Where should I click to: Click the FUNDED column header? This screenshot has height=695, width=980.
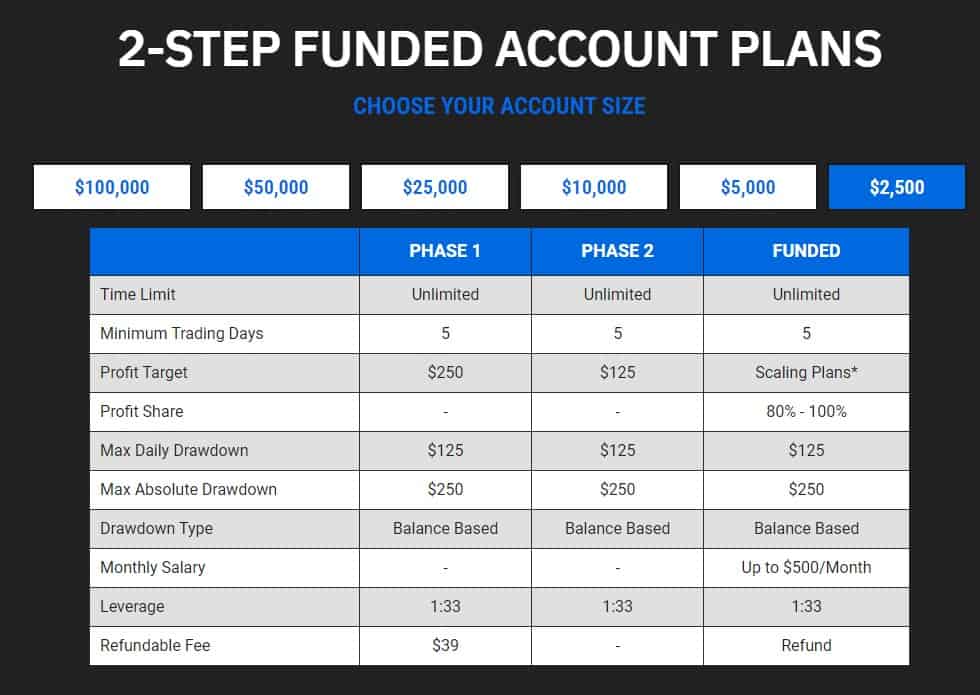click(806, 251)
